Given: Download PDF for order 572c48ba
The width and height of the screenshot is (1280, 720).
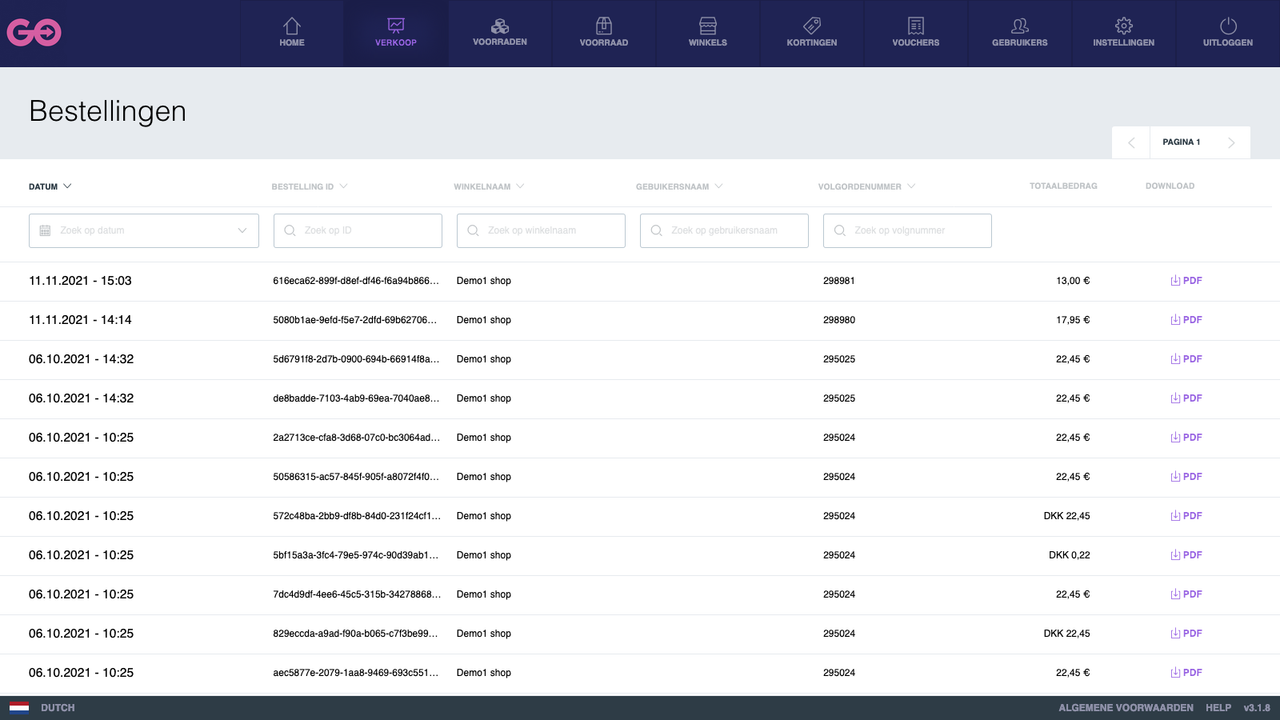Looking at the screenshot, I should pos(1186,516).
